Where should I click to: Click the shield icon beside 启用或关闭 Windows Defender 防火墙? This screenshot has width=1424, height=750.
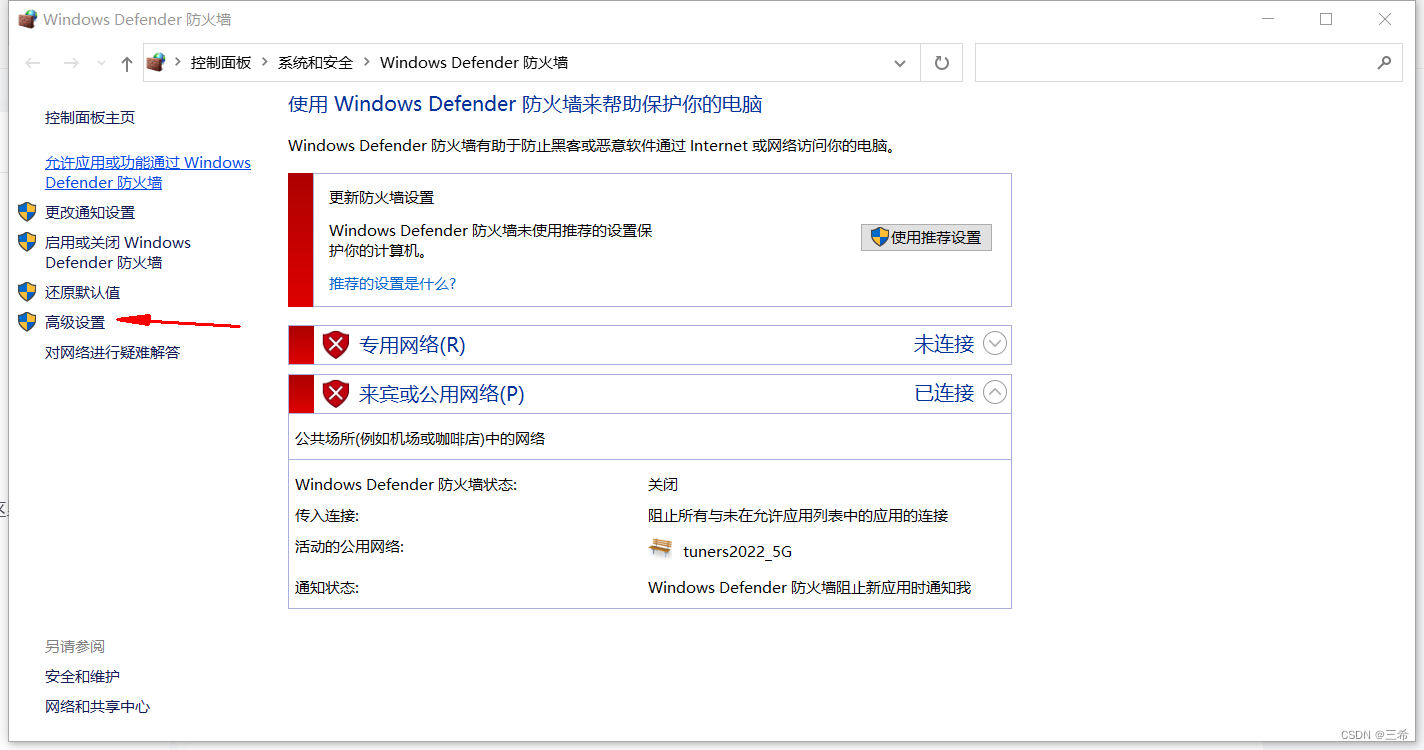(x=27, y=242)
